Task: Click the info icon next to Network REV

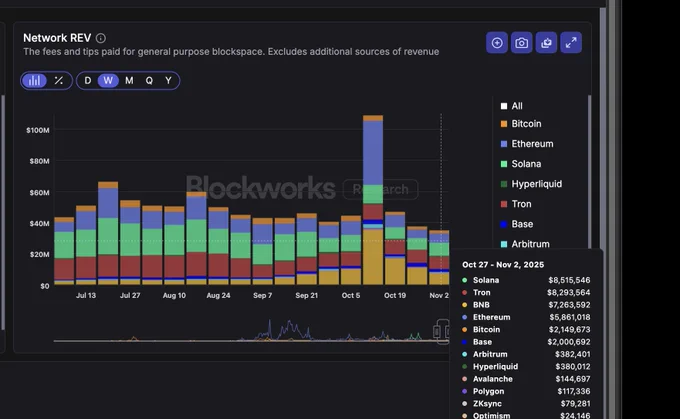Action: pyautogui.click(x=101, y=38)
